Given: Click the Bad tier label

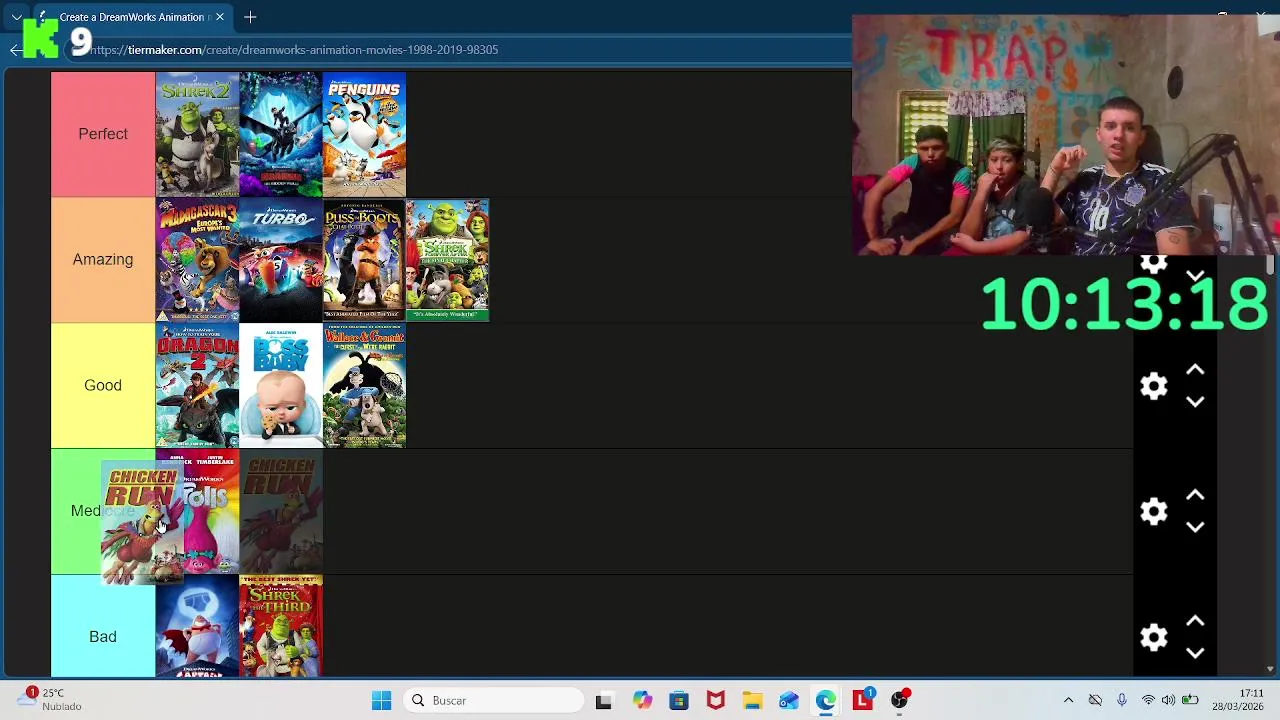Looking at the screenshot, I should coord(103,627).
